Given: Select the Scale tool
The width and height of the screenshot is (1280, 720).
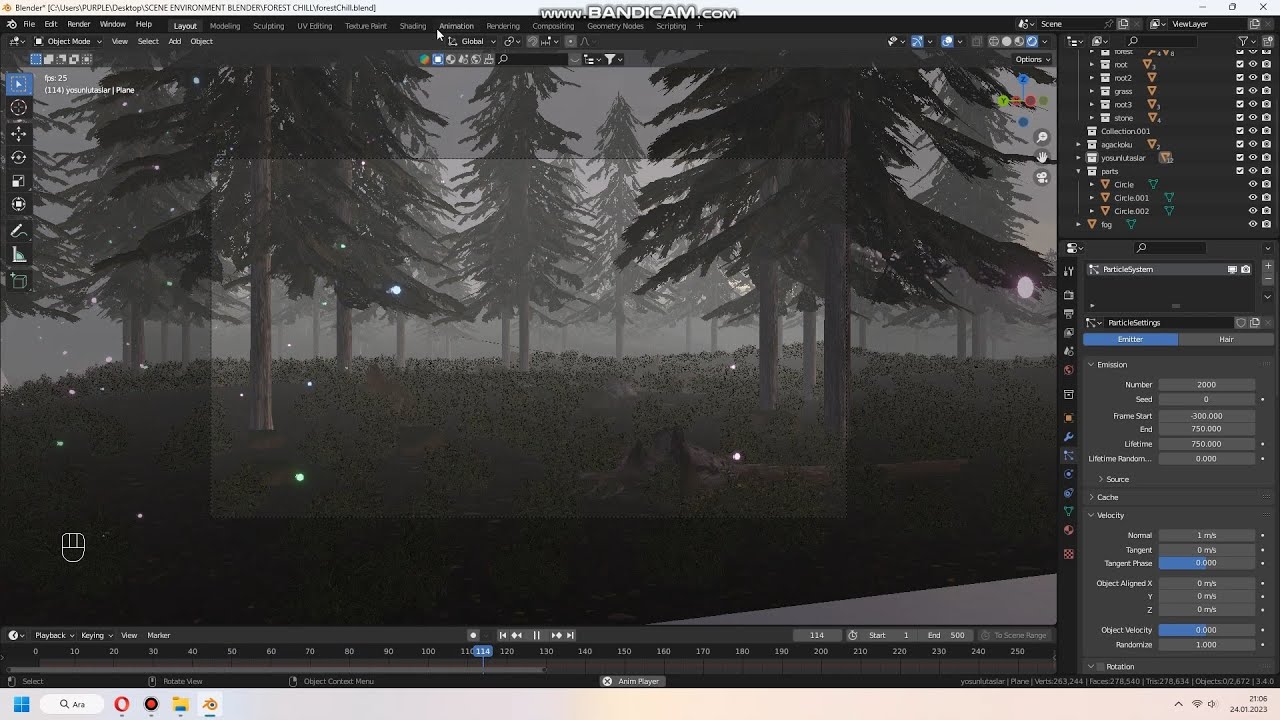Looking at the screenshot, I should 19,181.
